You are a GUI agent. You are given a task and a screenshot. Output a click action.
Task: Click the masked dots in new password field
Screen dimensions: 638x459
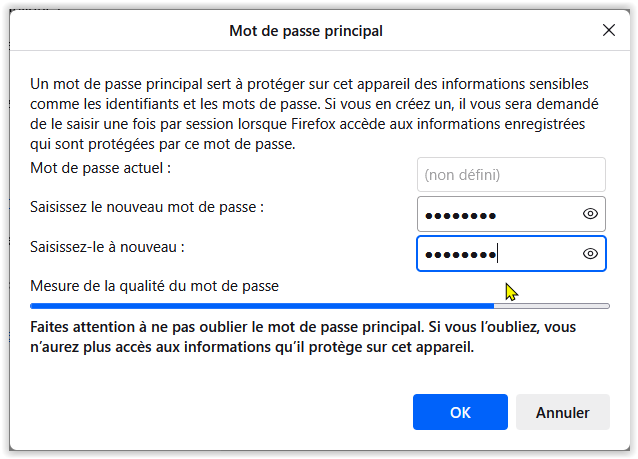460,215
